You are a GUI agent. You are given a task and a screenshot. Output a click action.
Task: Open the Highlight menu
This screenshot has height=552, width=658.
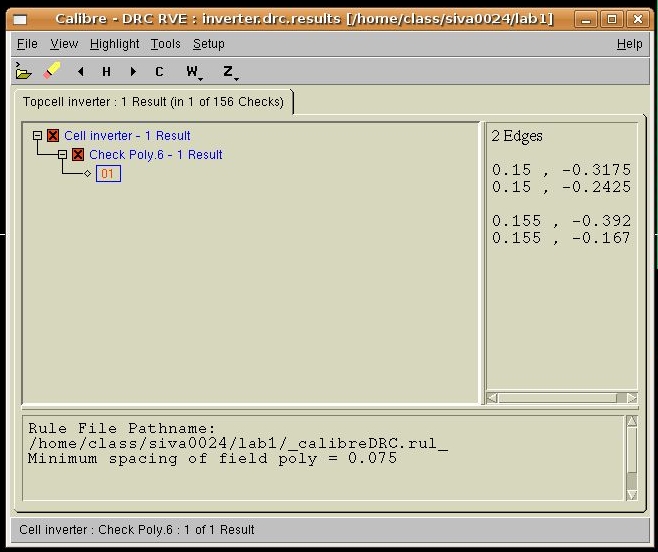point(114,44)
